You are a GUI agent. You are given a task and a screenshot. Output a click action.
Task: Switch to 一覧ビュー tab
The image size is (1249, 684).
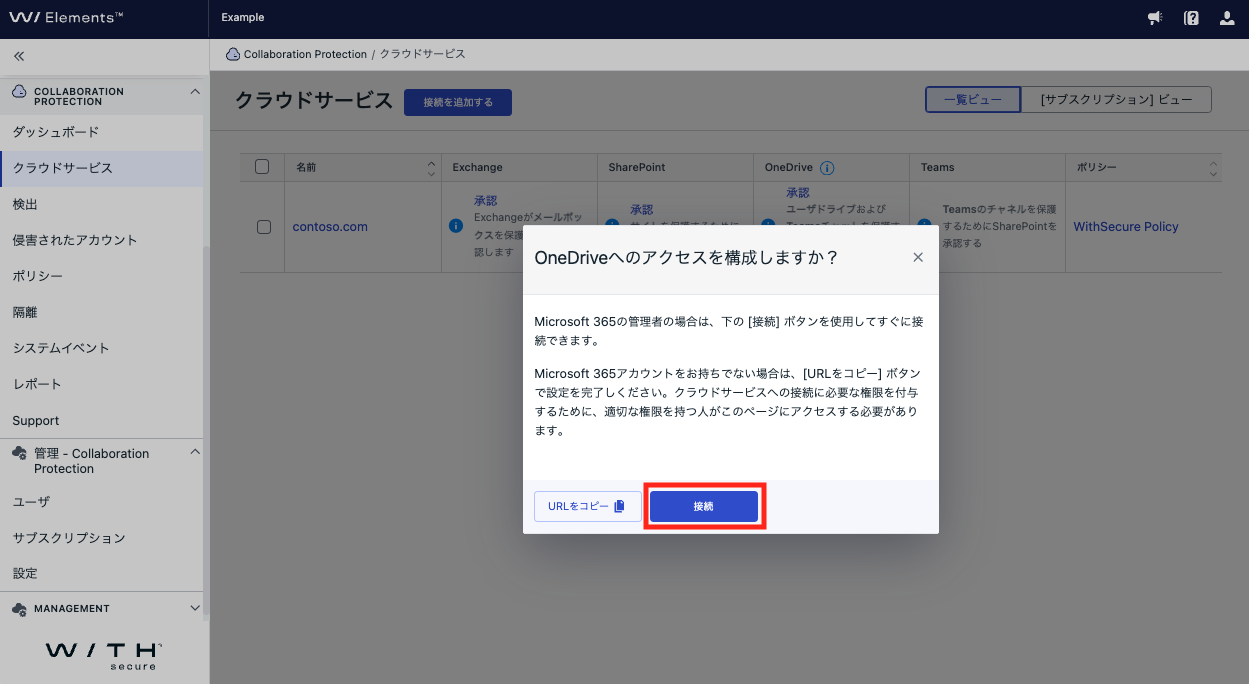pyautogui.click(x=973, y=100)
